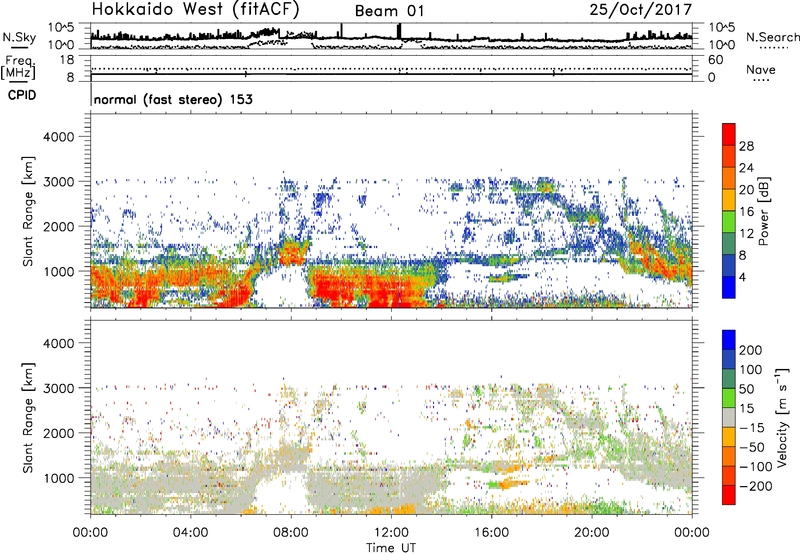Click the 18 tick on the frequency axis
Screen dimensions: 800x554
[67, 60]
